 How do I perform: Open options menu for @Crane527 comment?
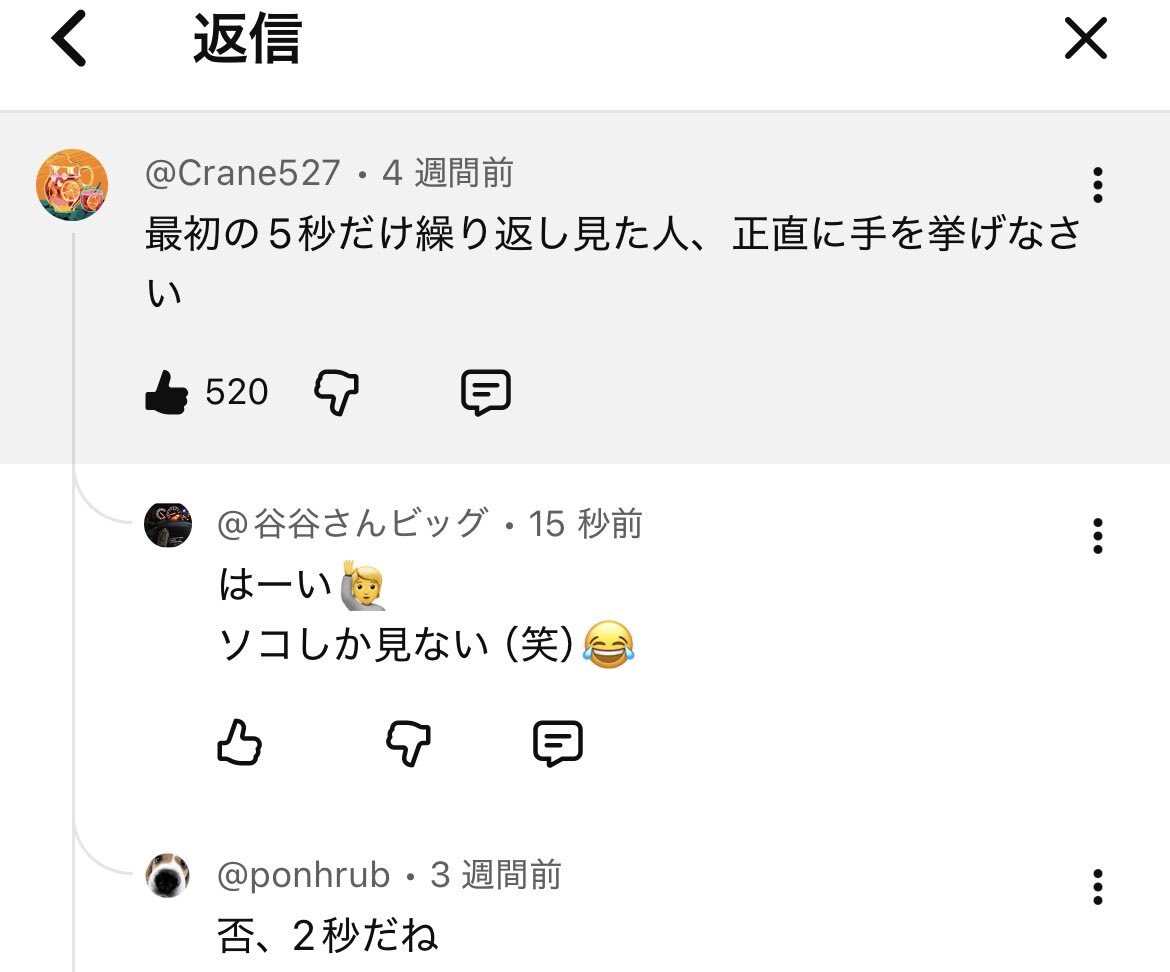coord(1097,185)
